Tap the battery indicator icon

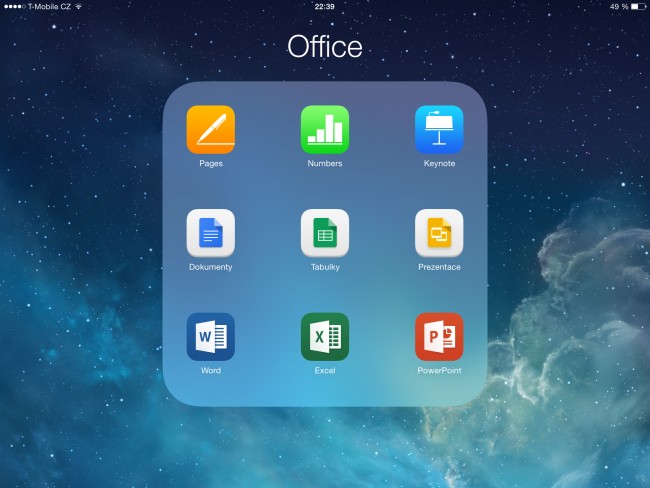click(638, 7)
